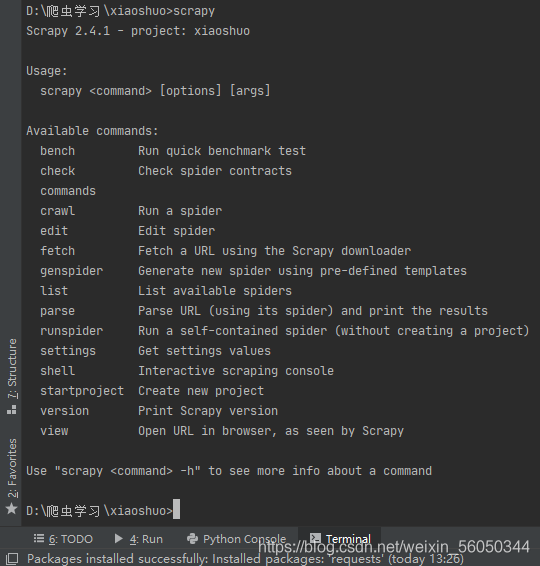Click the startproject command in terminal output

click(x=82, y=391)
